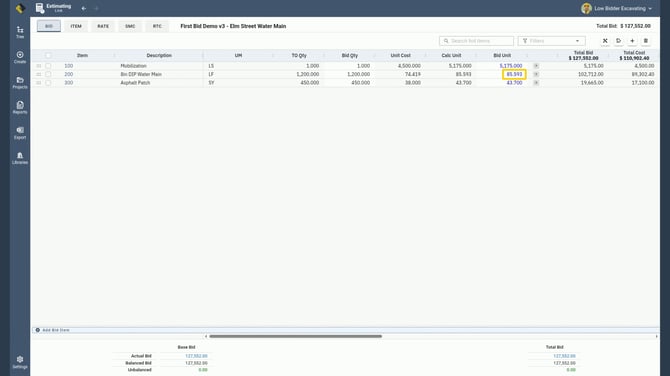Sort by the Bid Qty column header
The height and width of the screenshot is (376, 670).
pos(350,56)
